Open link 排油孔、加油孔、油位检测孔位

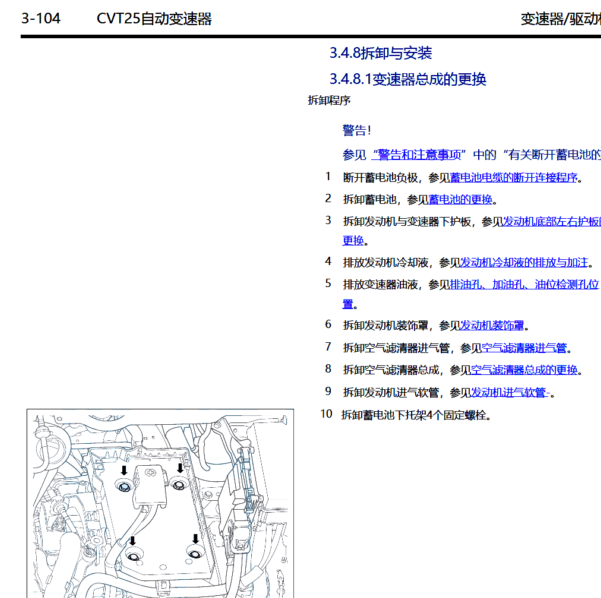pos(524,284)
